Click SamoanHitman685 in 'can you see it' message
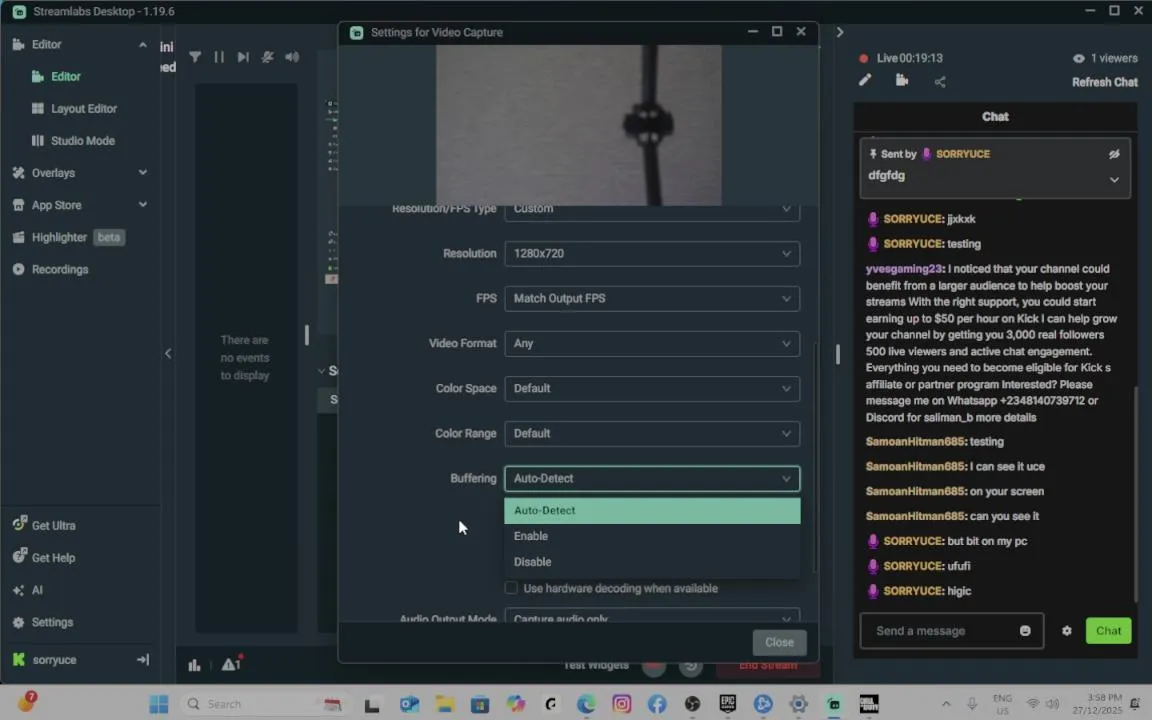Image resolution: width=1152 pixels, height=720 pixels. click(915, 516)
